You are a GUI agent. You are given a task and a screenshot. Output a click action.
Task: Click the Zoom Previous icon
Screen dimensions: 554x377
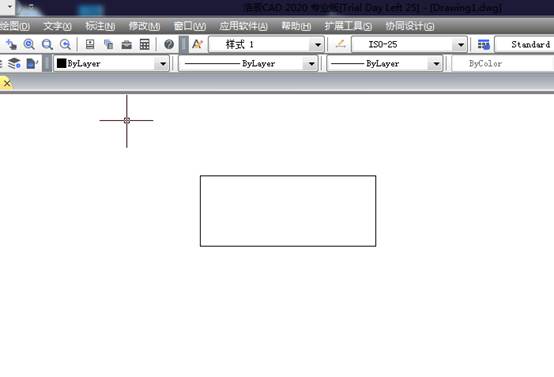coord(65,45)
